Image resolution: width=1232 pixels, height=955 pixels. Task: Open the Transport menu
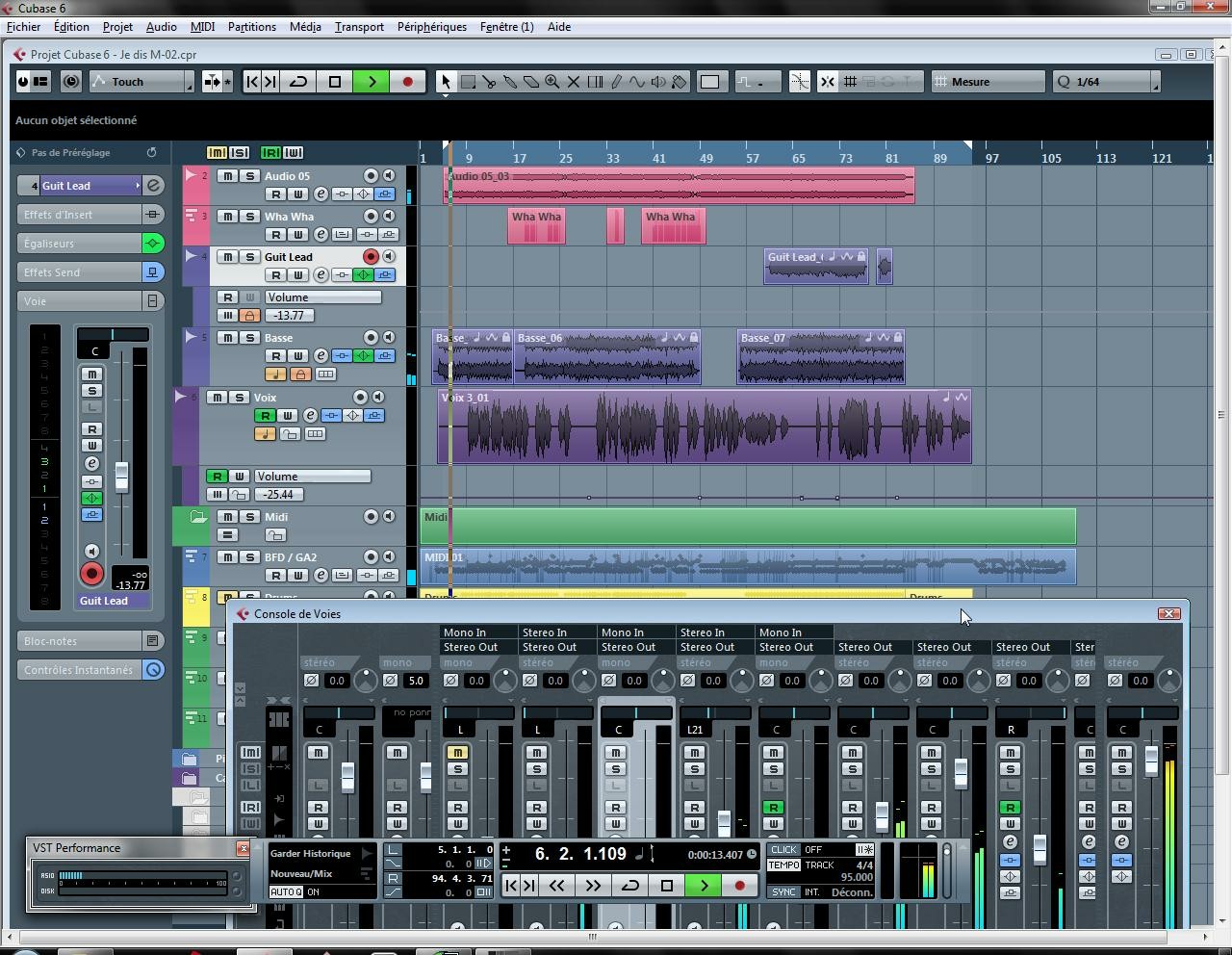click(x=359, y=27)
